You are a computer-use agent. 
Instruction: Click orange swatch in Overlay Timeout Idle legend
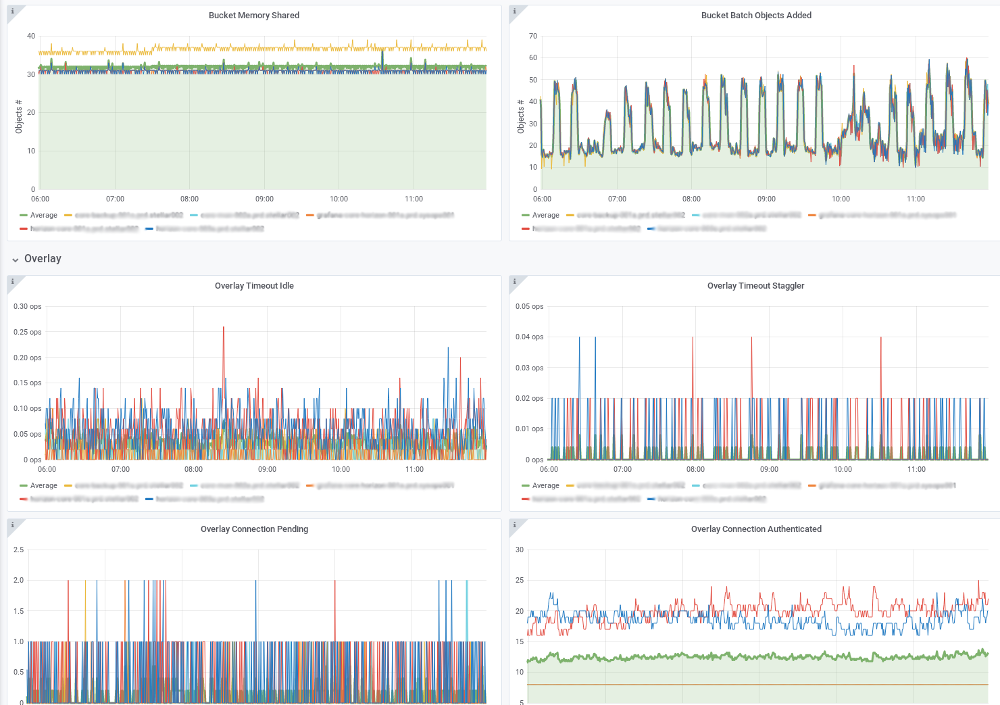[310, 486]
